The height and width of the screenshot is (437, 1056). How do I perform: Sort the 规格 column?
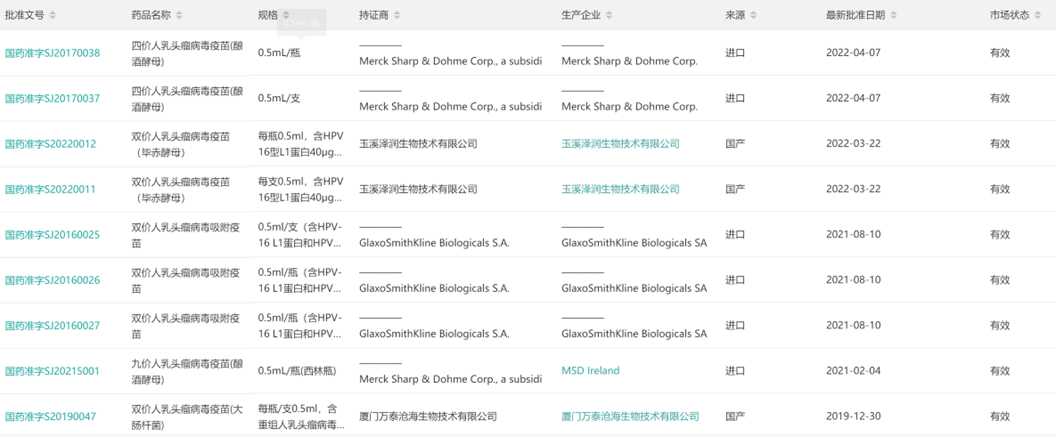(x=287, y=16)
